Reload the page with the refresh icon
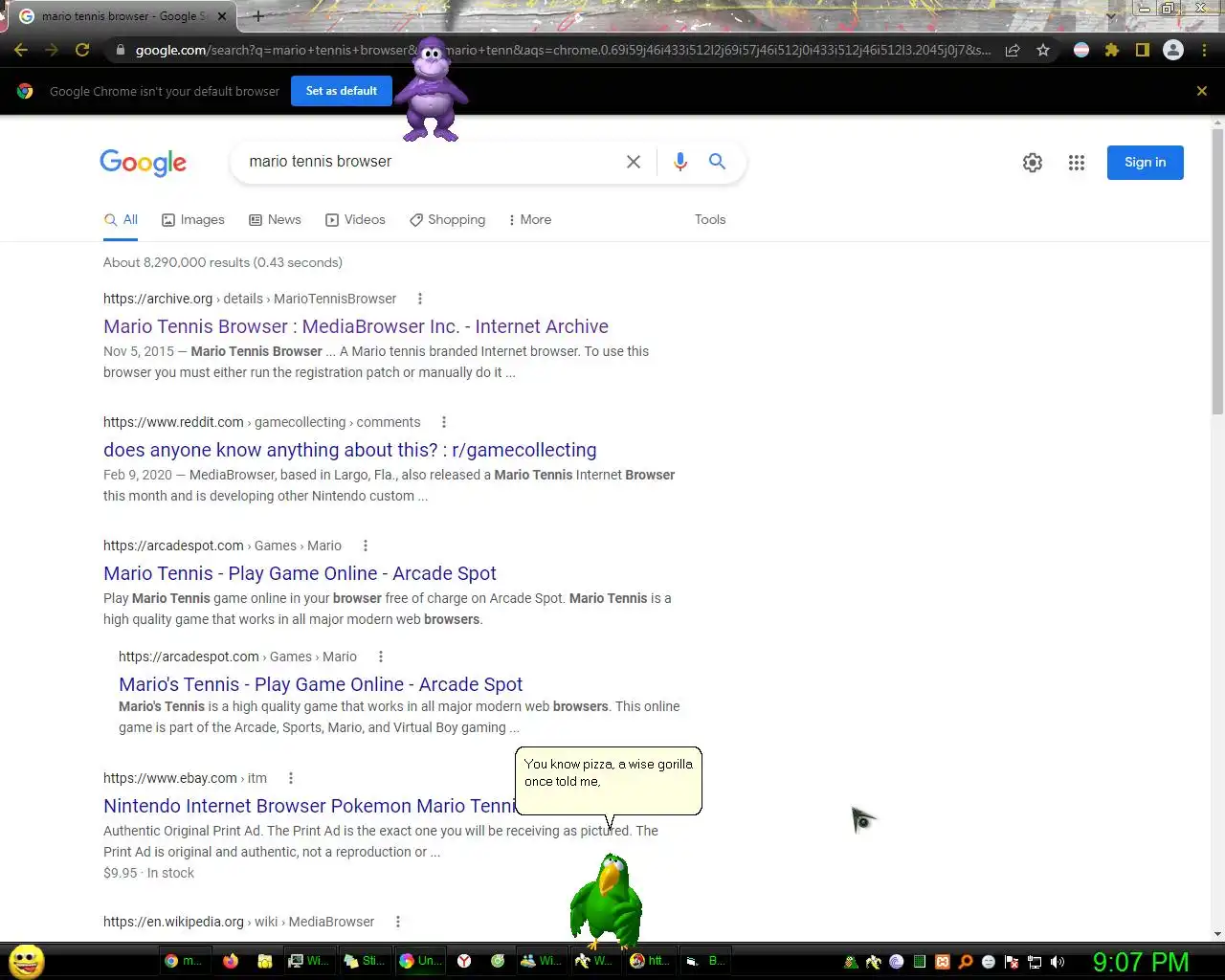Screen dimensions: 1225x980 82,50
